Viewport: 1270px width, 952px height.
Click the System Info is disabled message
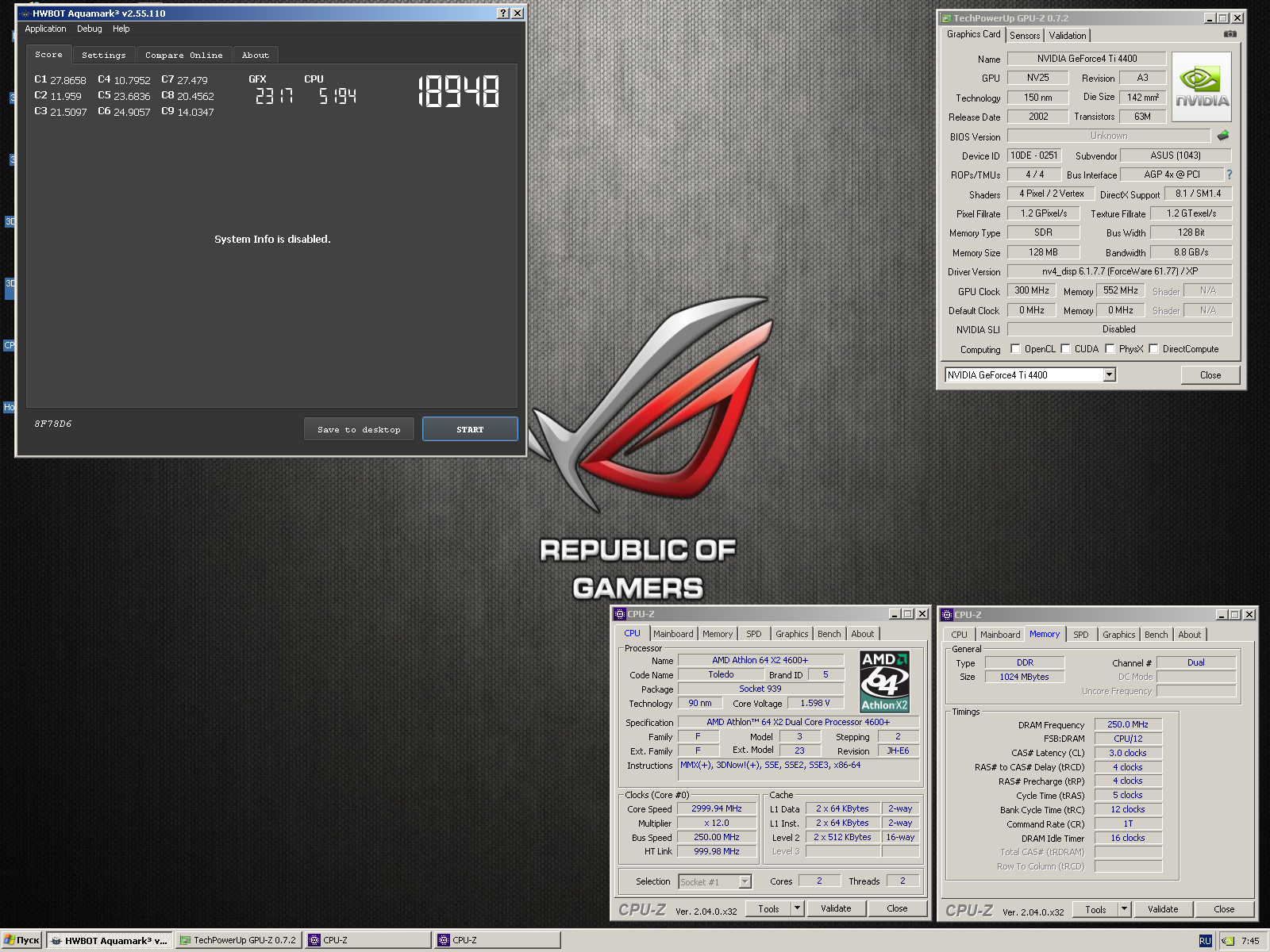(272, 239)
